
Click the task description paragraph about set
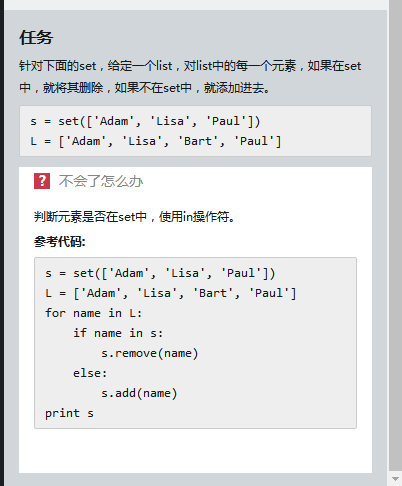[x=190, y=77]
